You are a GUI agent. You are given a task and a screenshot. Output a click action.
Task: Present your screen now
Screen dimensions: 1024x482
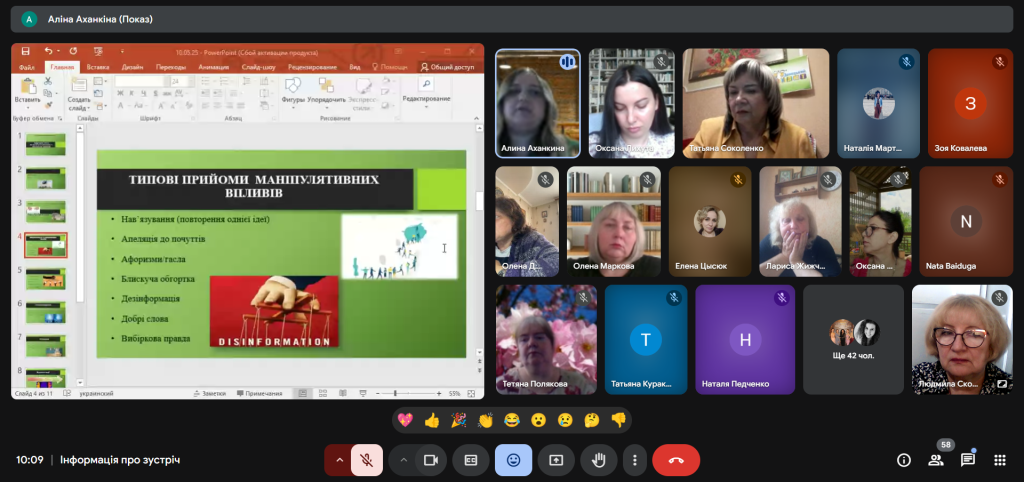[x=556, y=460]
